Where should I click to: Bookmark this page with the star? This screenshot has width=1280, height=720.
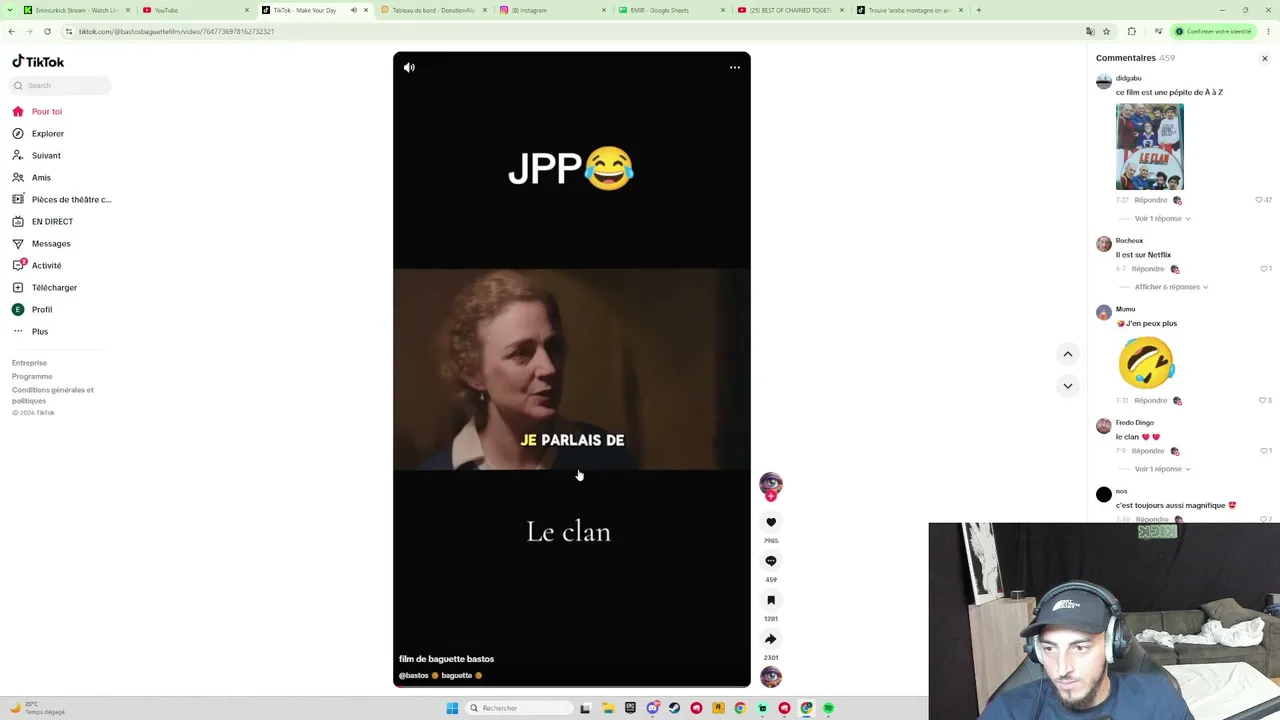coord(1106,31)
